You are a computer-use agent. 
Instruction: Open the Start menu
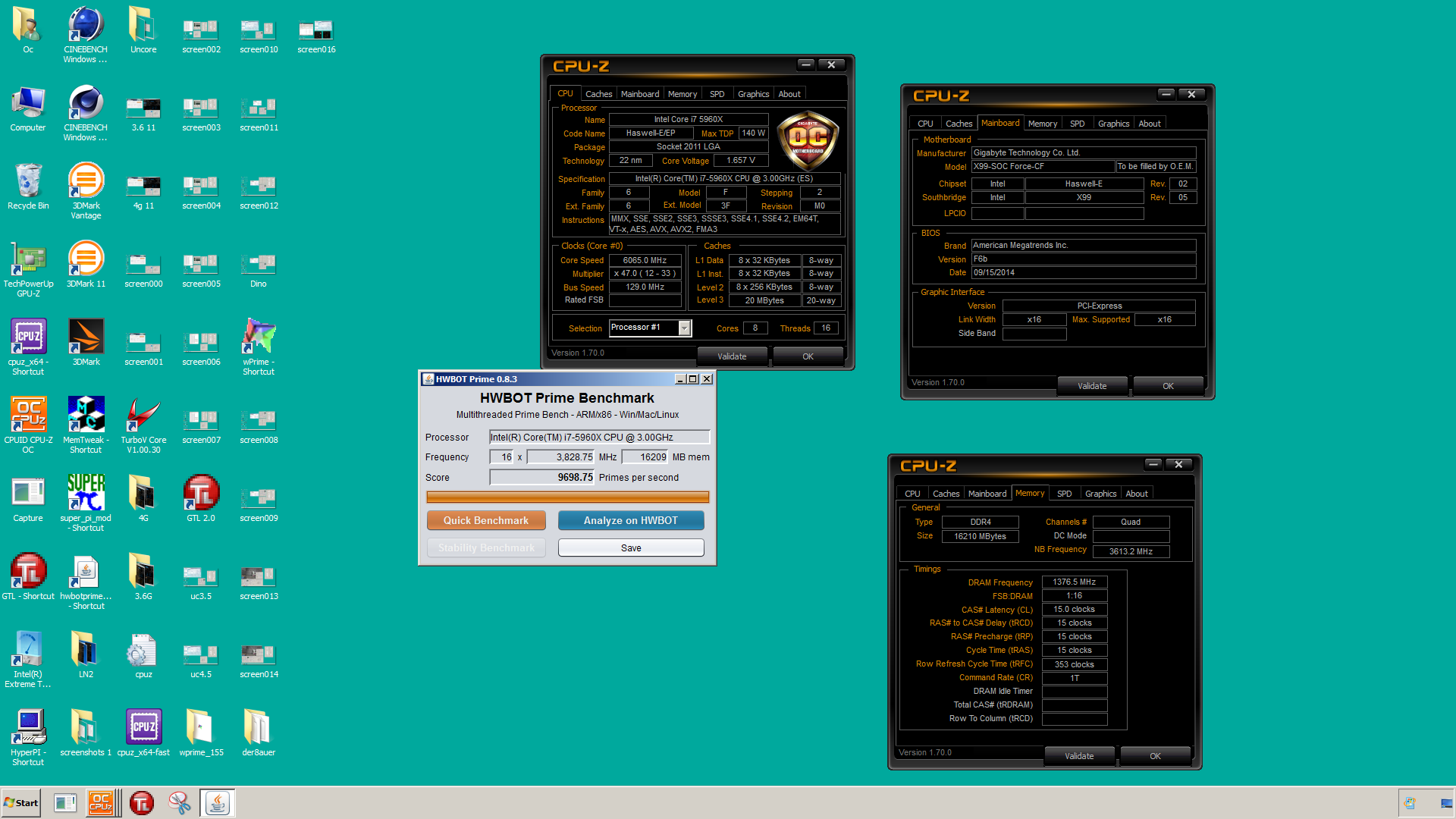[21, 802]
